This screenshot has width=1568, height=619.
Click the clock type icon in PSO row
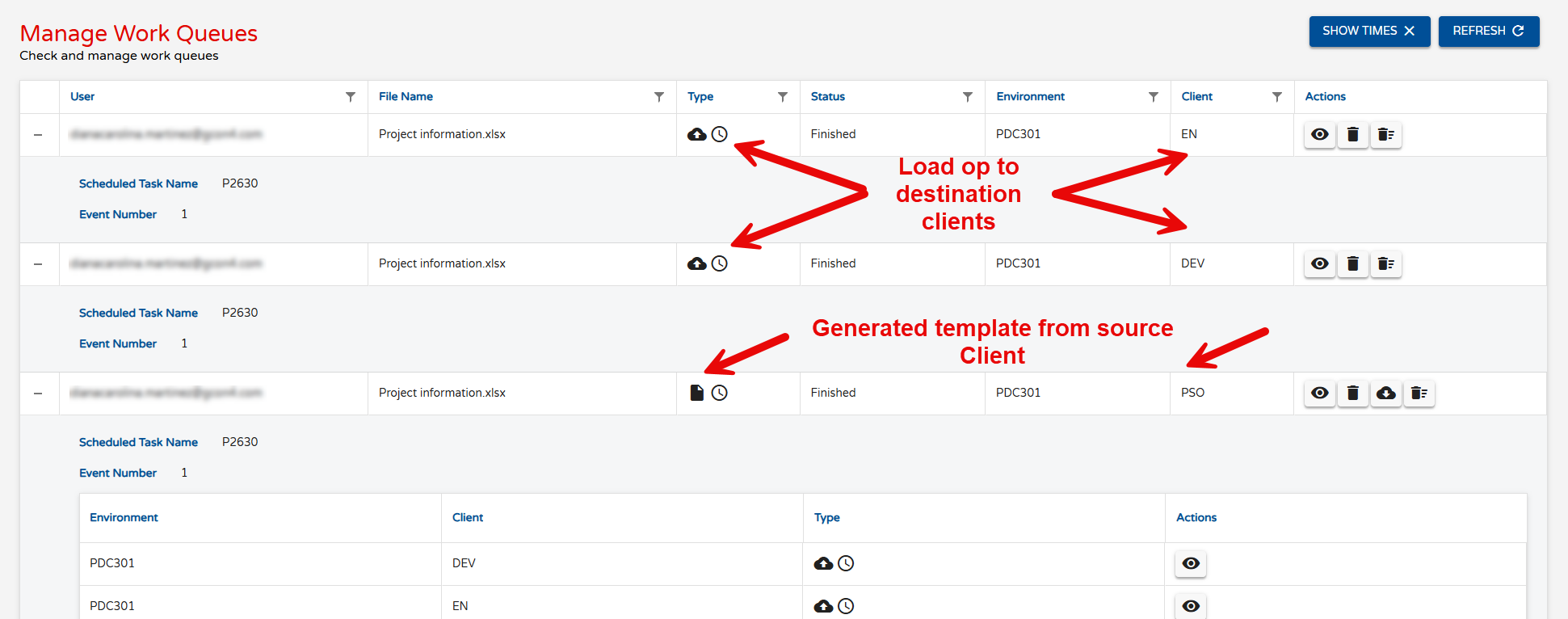(720, 393)
